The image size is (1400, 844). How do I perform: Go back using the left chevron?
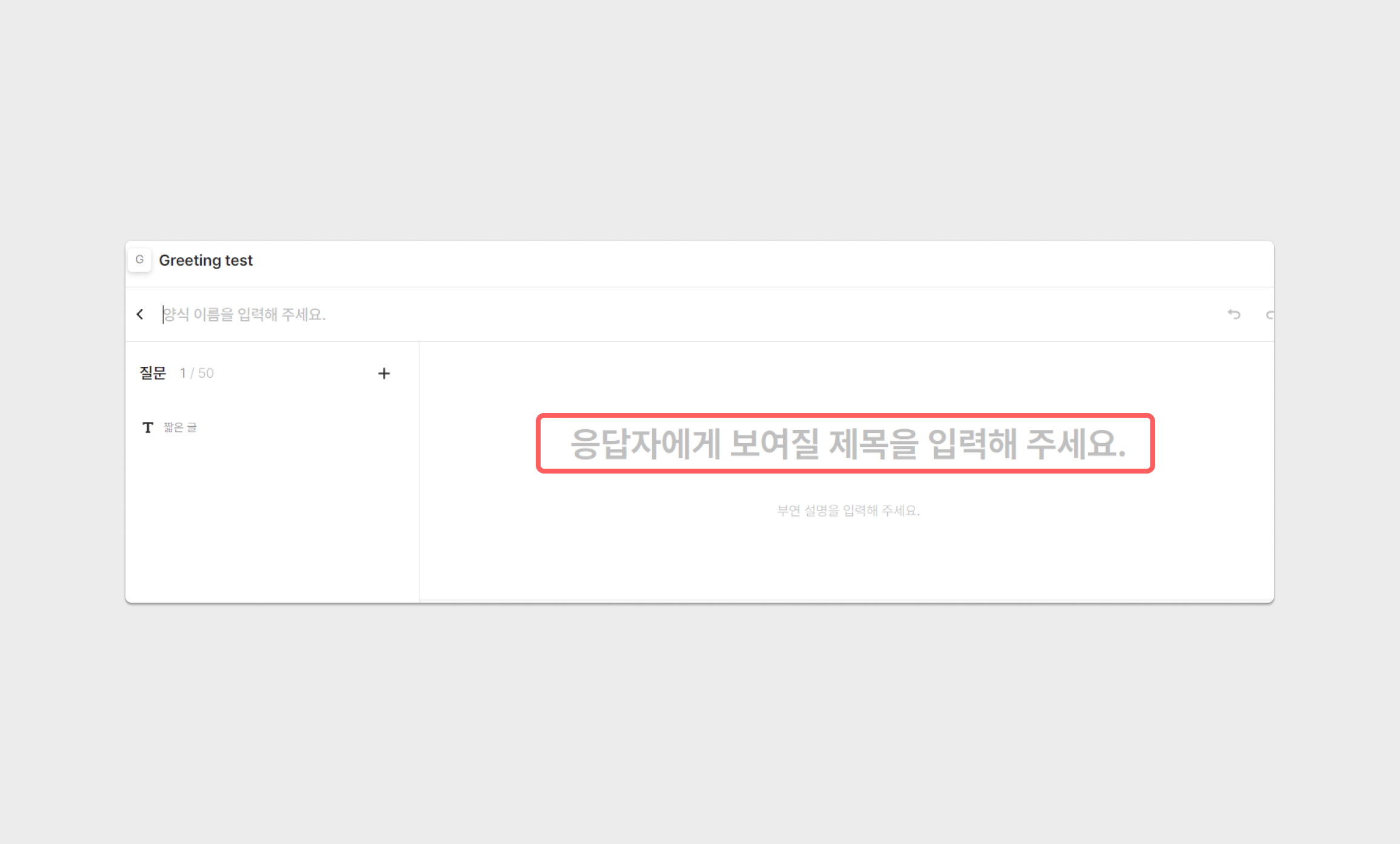tap(140, 314)
